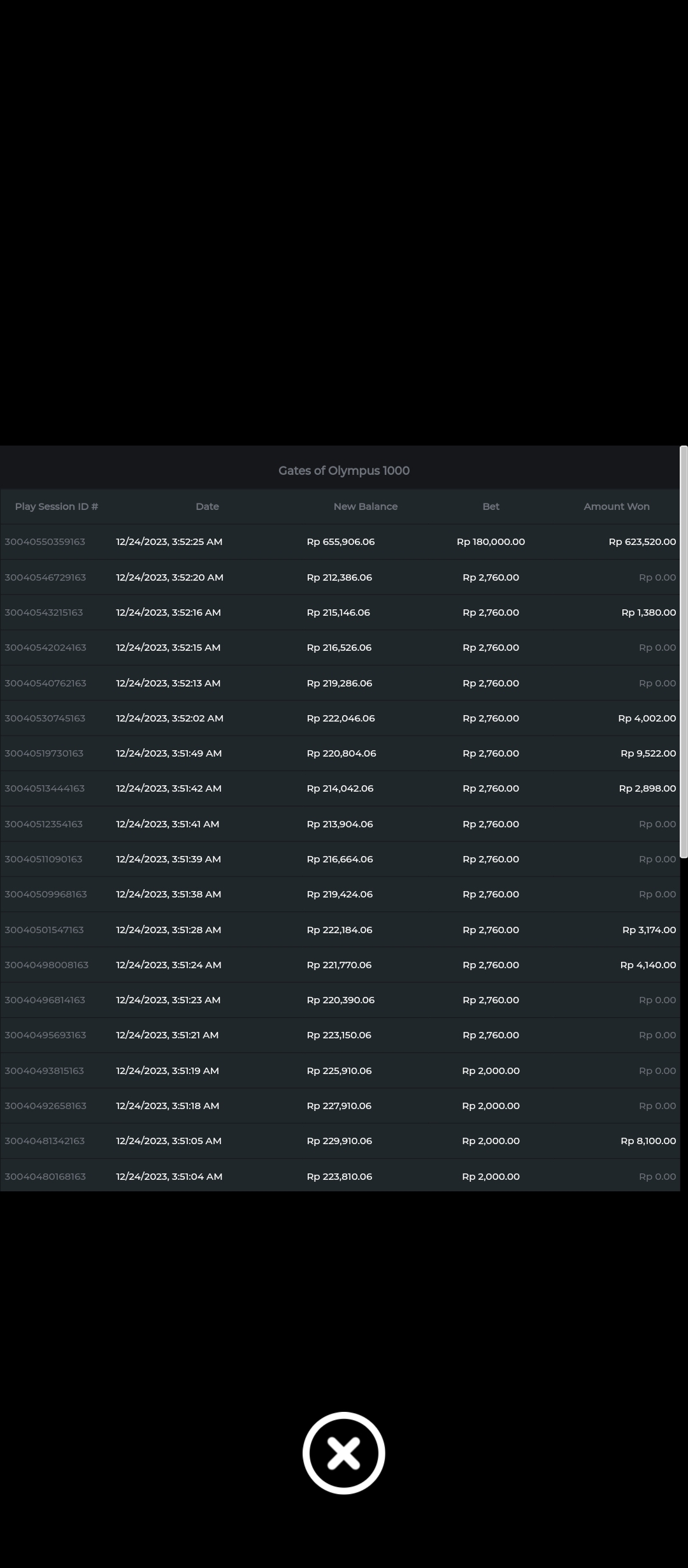Open play session 30040546729163
Screen dimensions: 688x1568
pyautogui.click(x=45, y=577)
